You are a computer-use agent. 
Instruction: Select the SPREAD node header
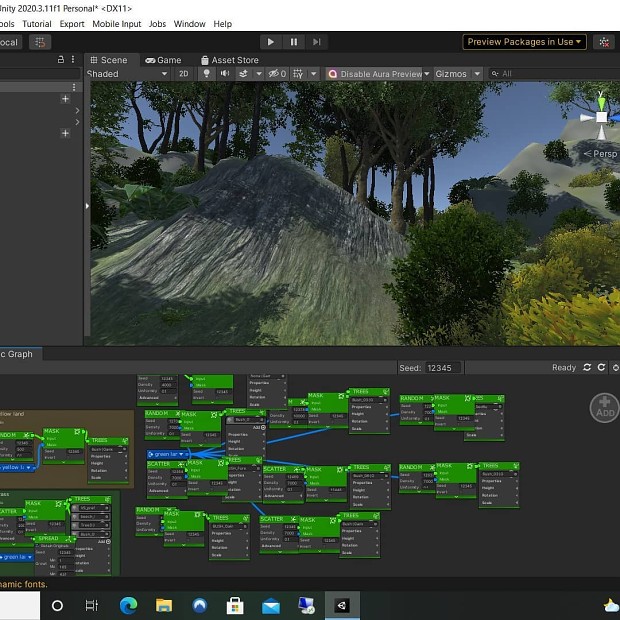pos(55,539)
